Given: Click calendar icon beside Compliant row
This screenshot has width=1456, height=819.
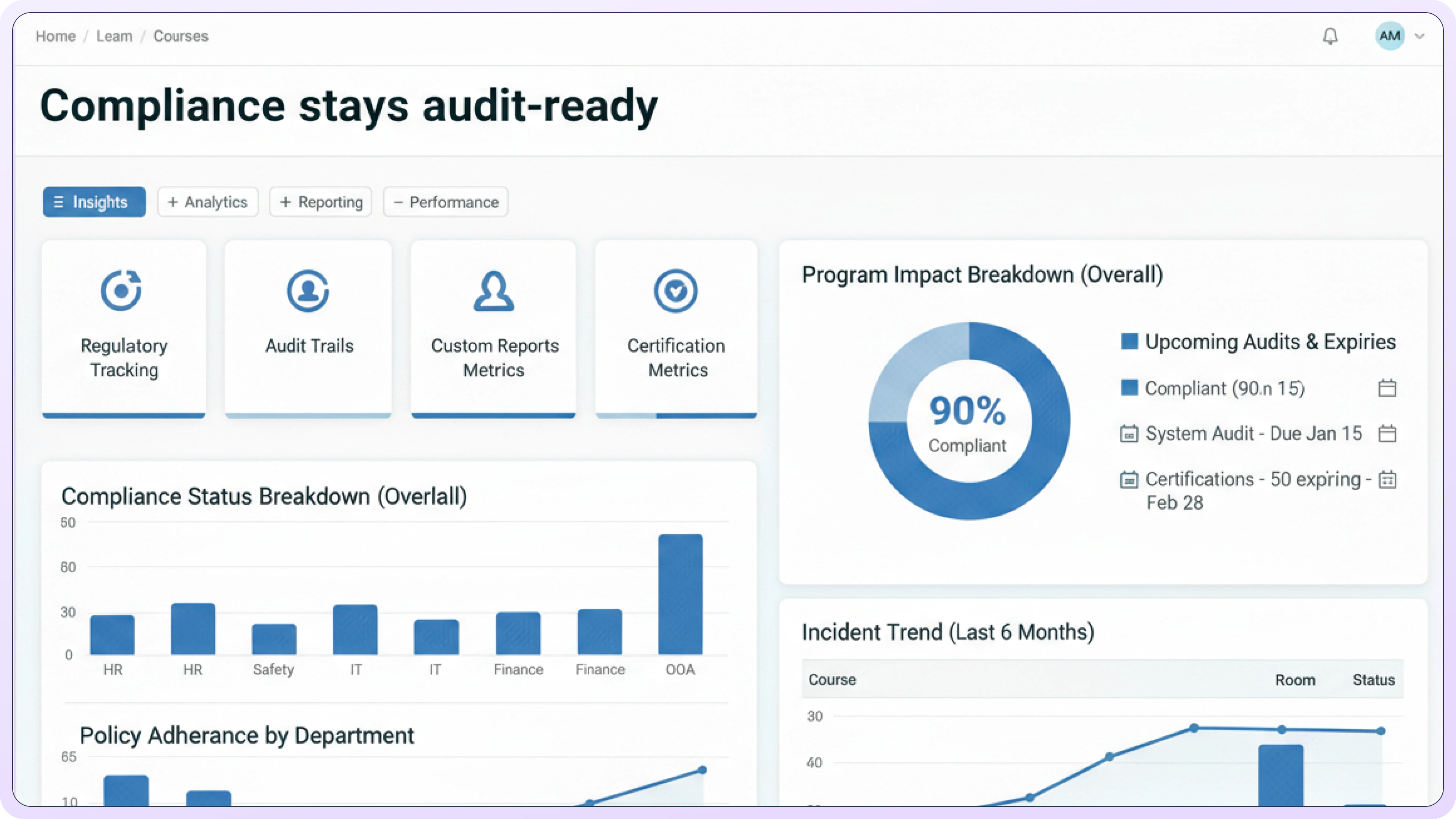Looking at the screenshot, I should point(1387,388).
